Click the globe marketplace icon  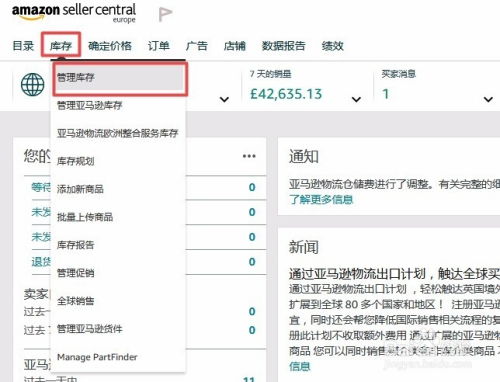32,85
